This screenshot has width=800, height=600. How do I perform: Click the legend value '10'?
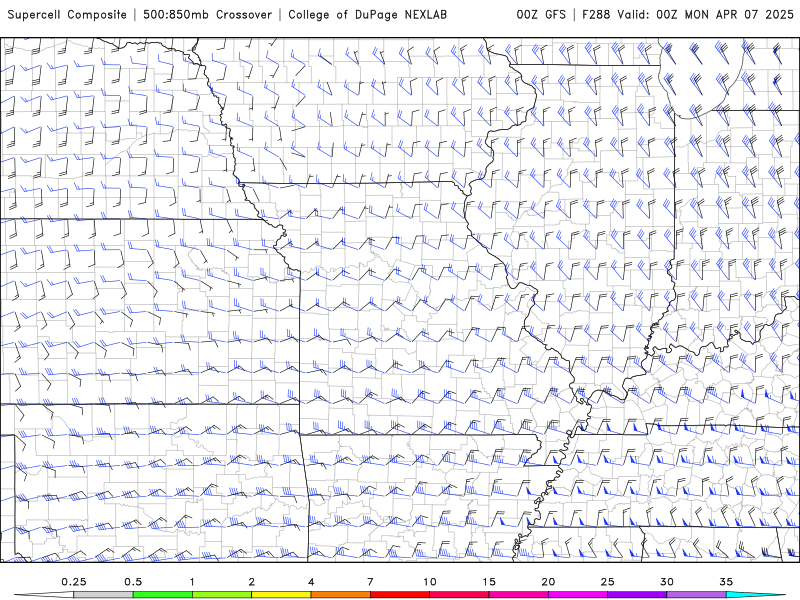click(x=430, y=582)
